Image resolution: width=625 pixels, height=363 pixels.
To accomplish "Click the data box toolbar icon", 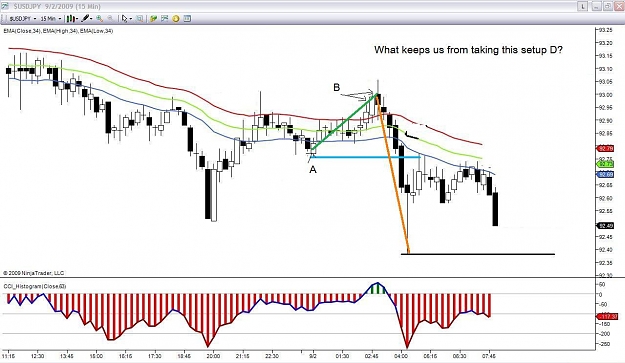I will pyautogui.click(x=140, y=19).
